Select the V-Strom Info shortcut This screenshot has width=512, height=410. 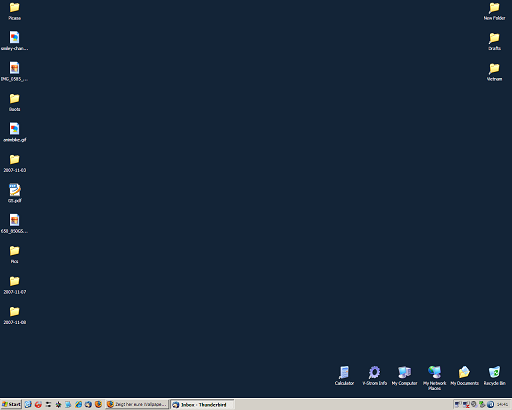point(374,376)
